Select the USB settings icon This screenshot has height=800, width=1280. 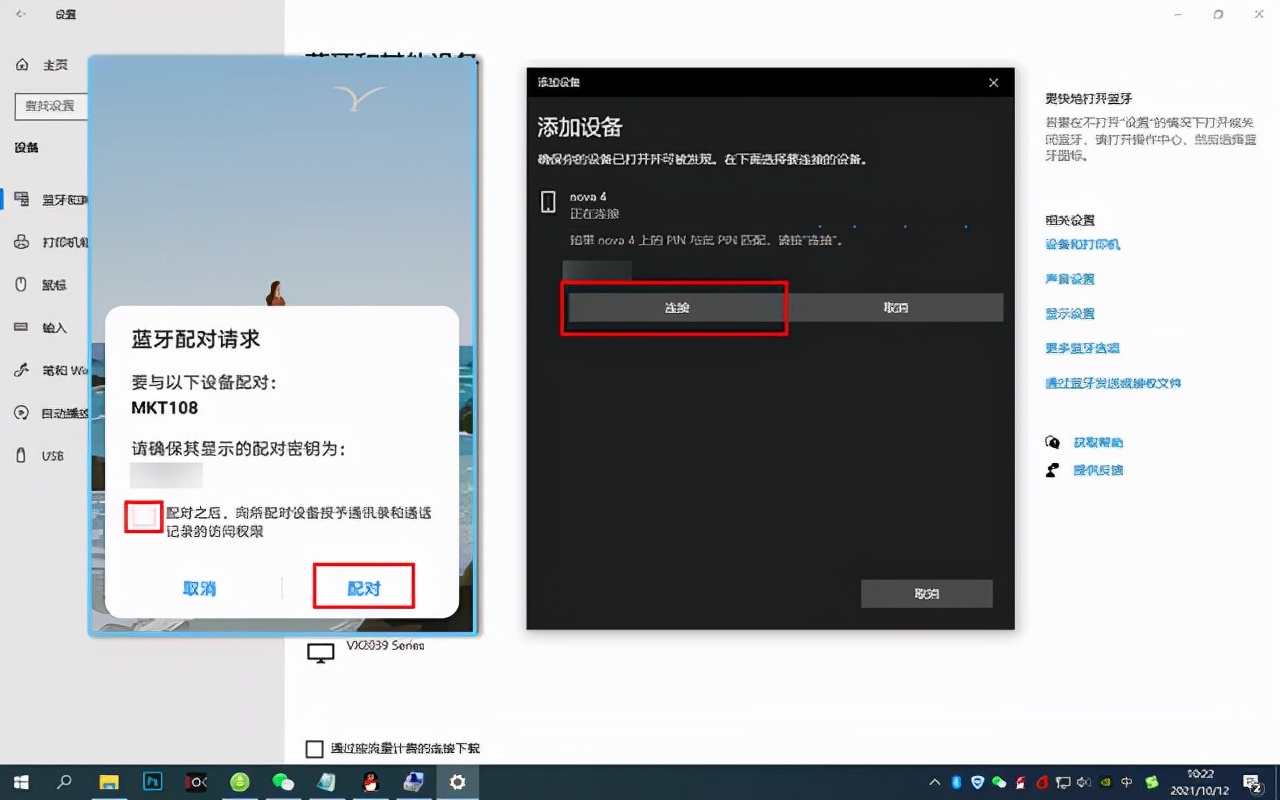40,455
